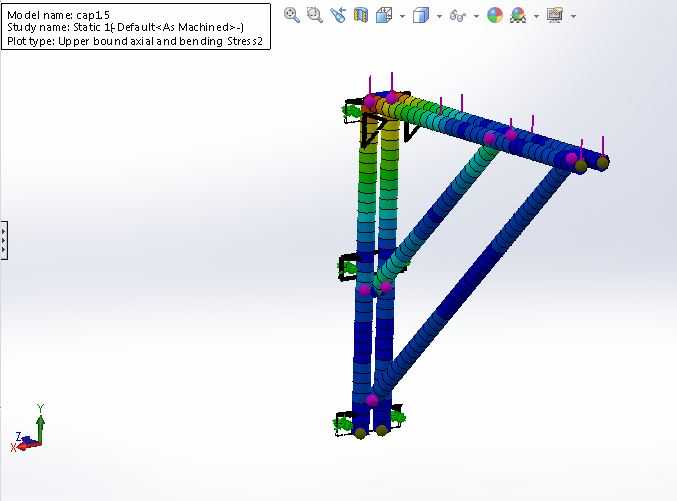Click the Zoom to Fit icon
Screen dimensions: 677x501
[292, 15]
